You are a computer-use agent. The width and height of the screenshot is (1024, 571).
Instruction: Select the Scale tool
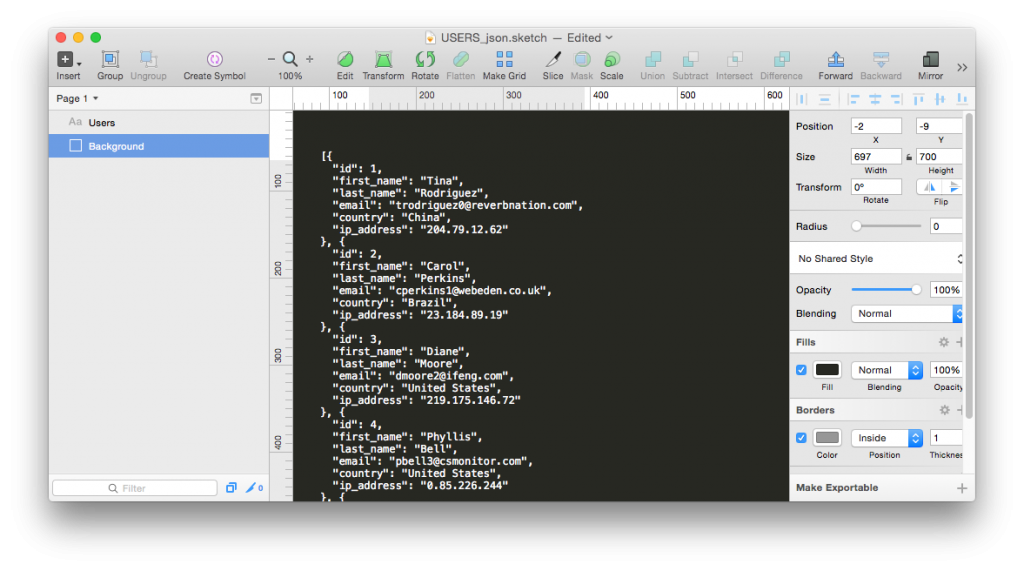tap(612, 59)
